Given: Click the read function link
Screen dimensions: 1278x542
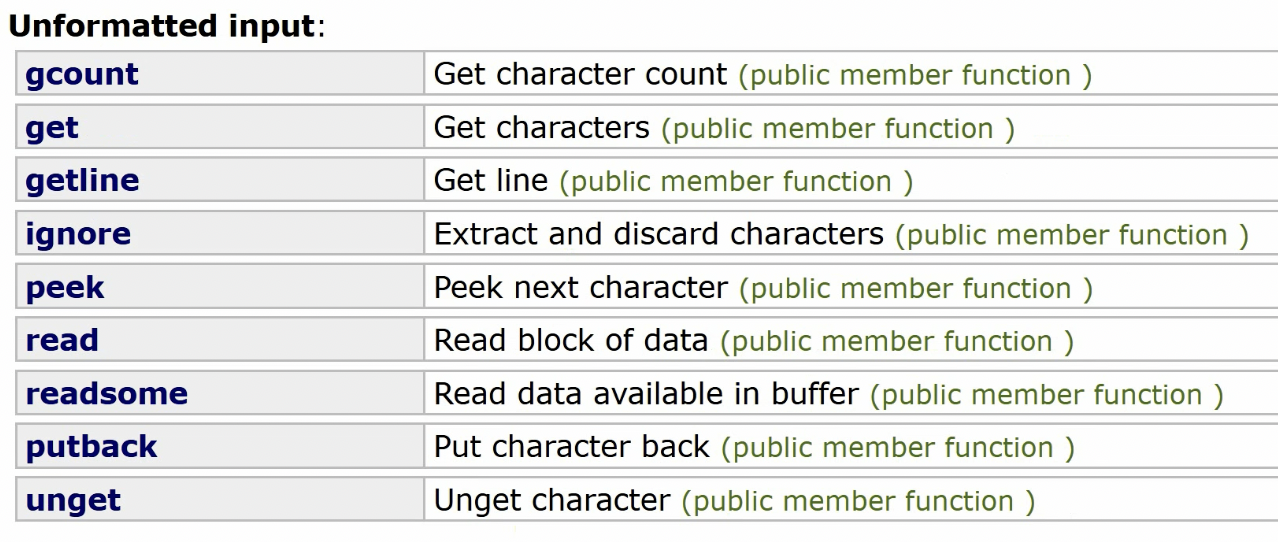Looking at the screenshot, I should pyautogui.click(x=62, y=341).
